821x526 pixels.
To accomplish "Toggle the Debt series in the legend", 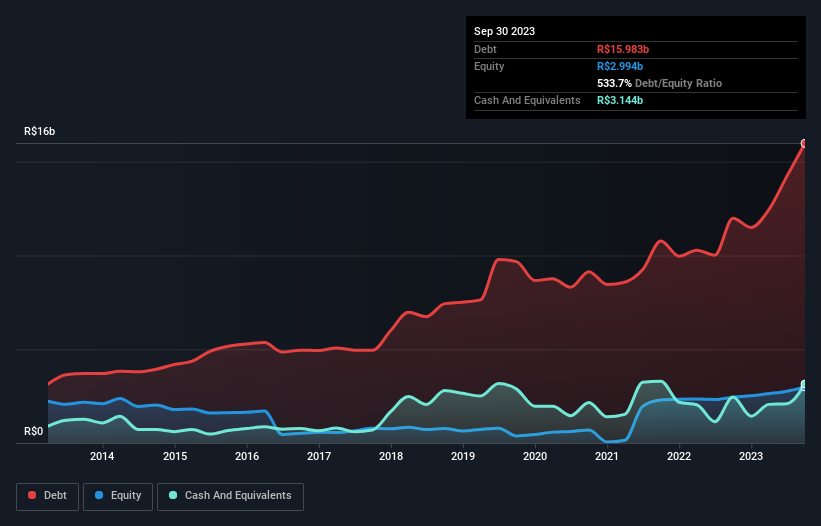I will 48,496.
